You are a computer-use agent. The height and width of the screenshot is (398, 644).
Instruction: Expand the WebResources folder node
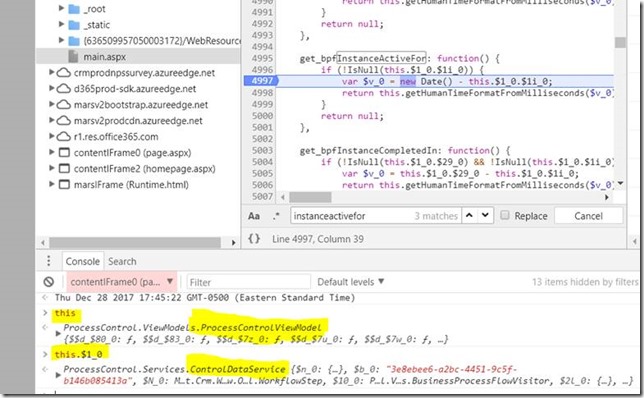click(61, 40)
